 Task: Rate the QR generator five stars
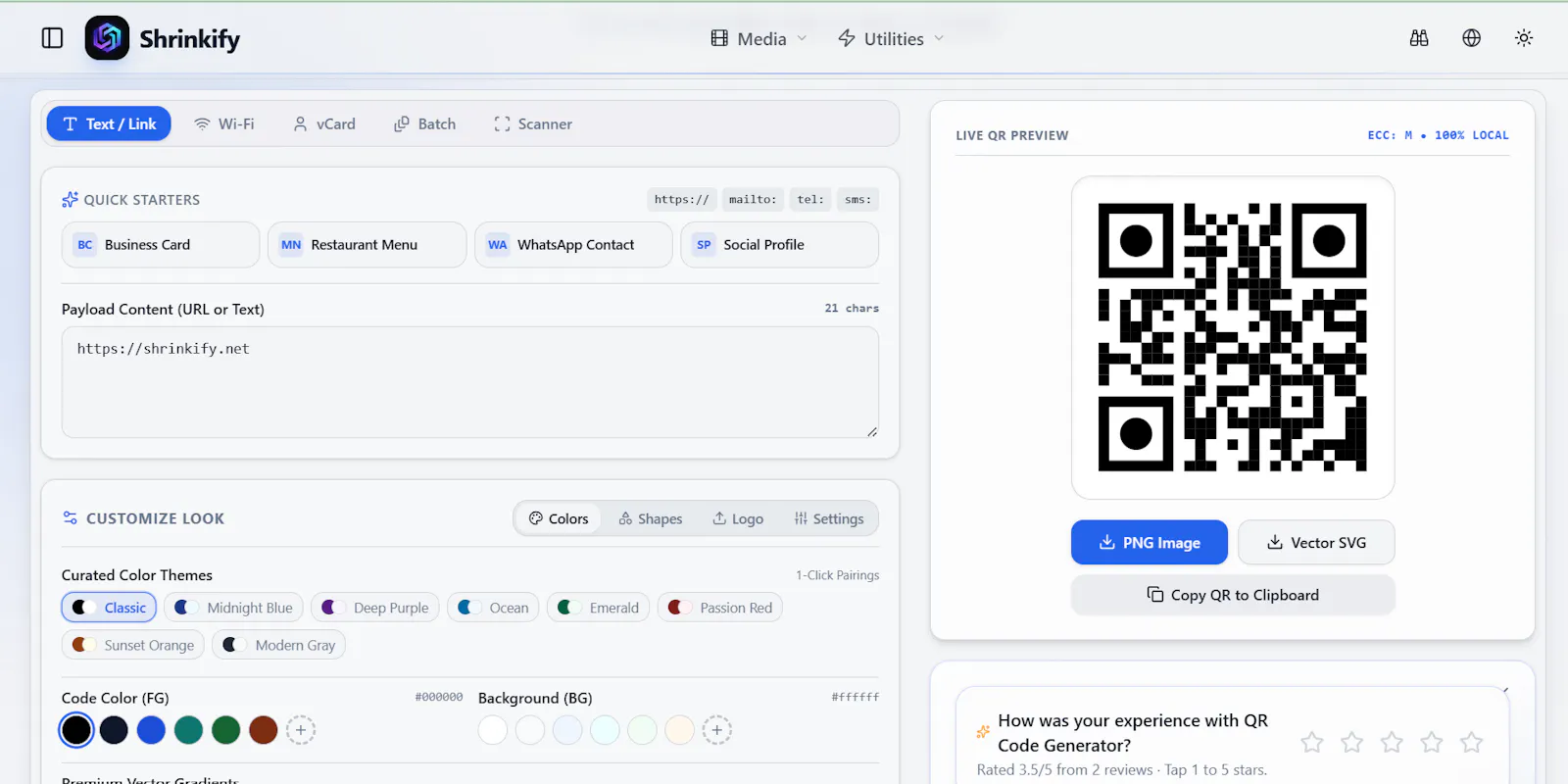pyautogui.click(x=1471, y=743)
